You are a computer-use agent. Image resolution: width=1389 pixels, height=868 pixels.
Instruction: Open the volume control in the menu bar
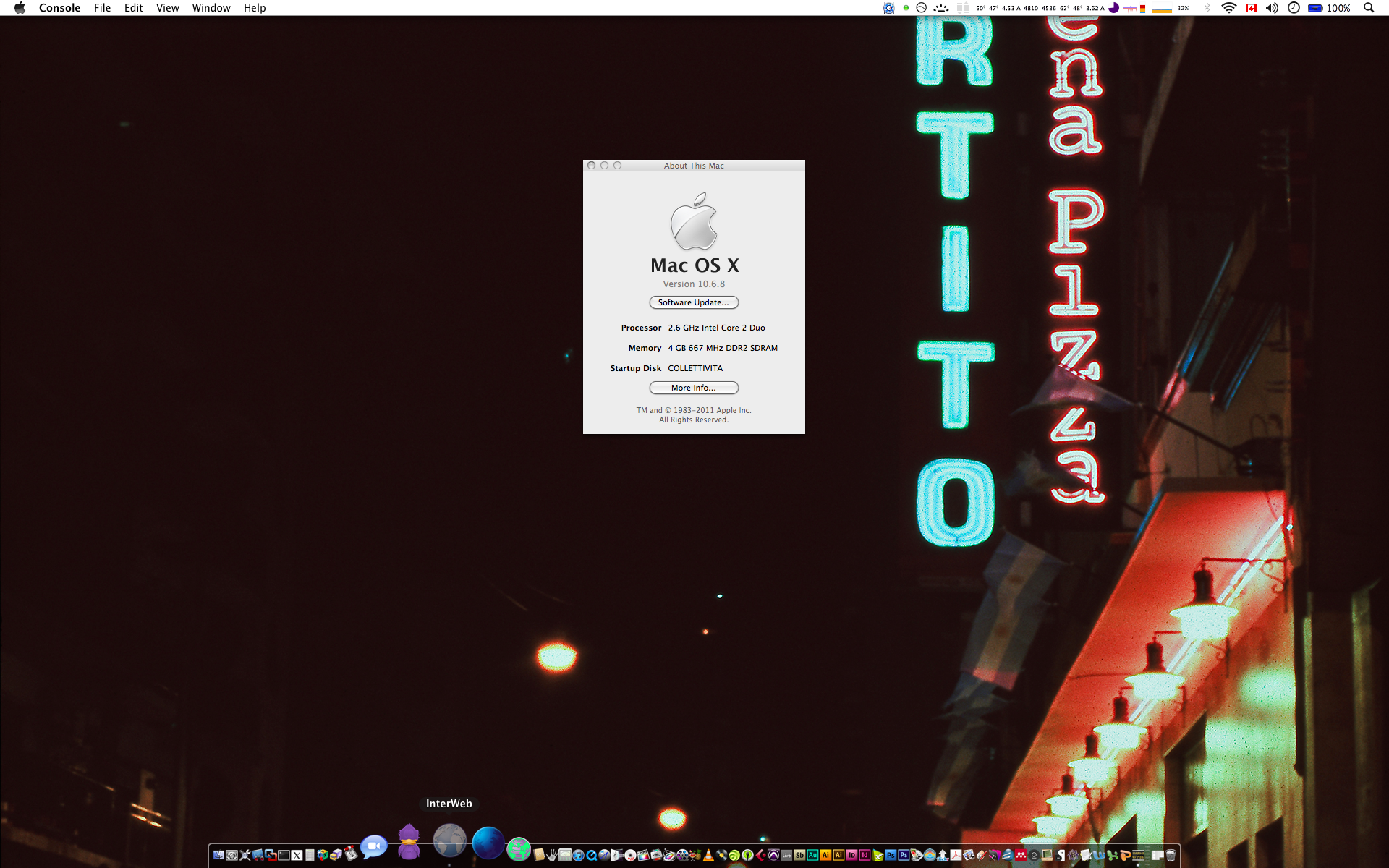(1271, 8)
